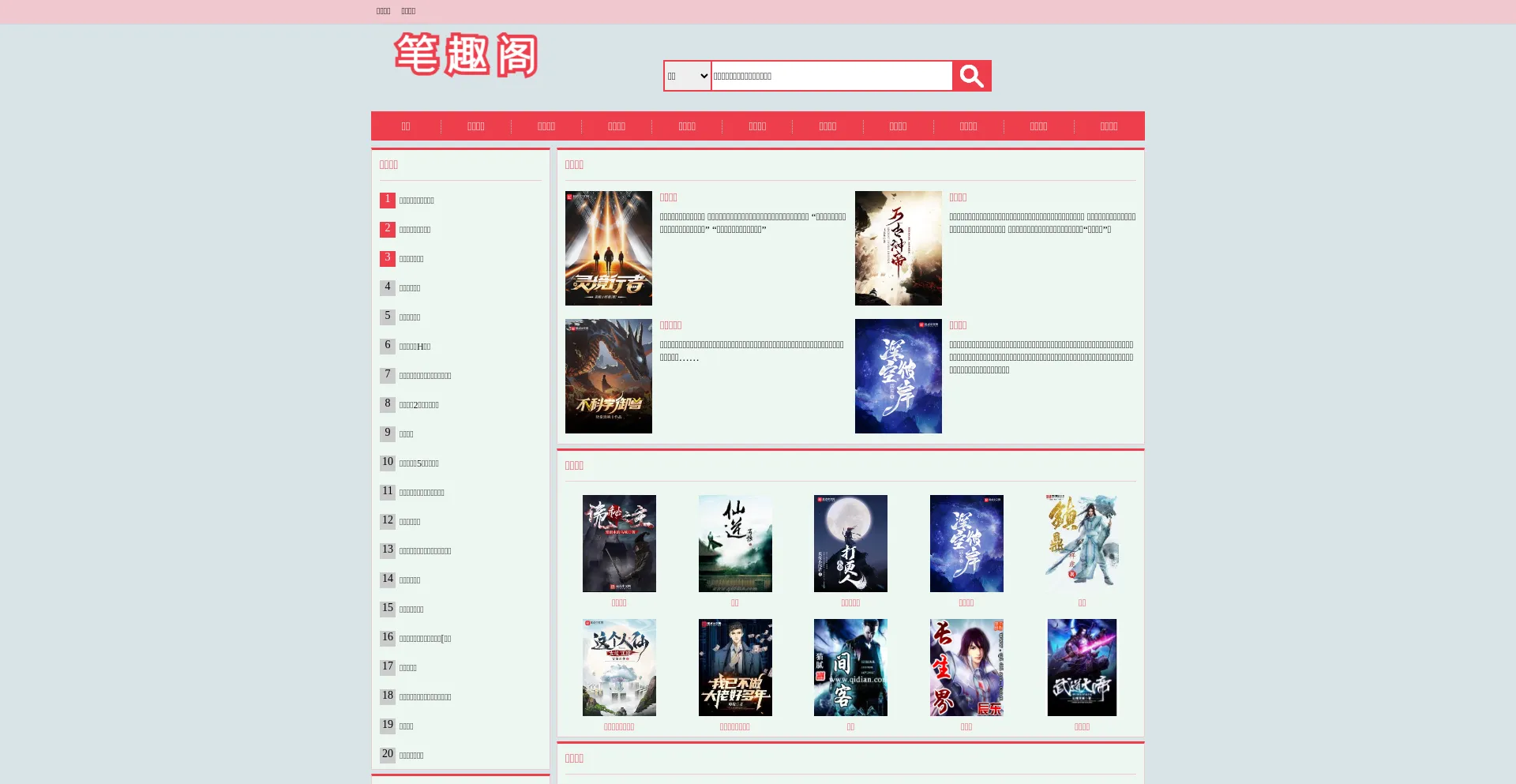
Task: Click the caption link under the 诡秘之主 cover
Action: (x=619, y=603)
